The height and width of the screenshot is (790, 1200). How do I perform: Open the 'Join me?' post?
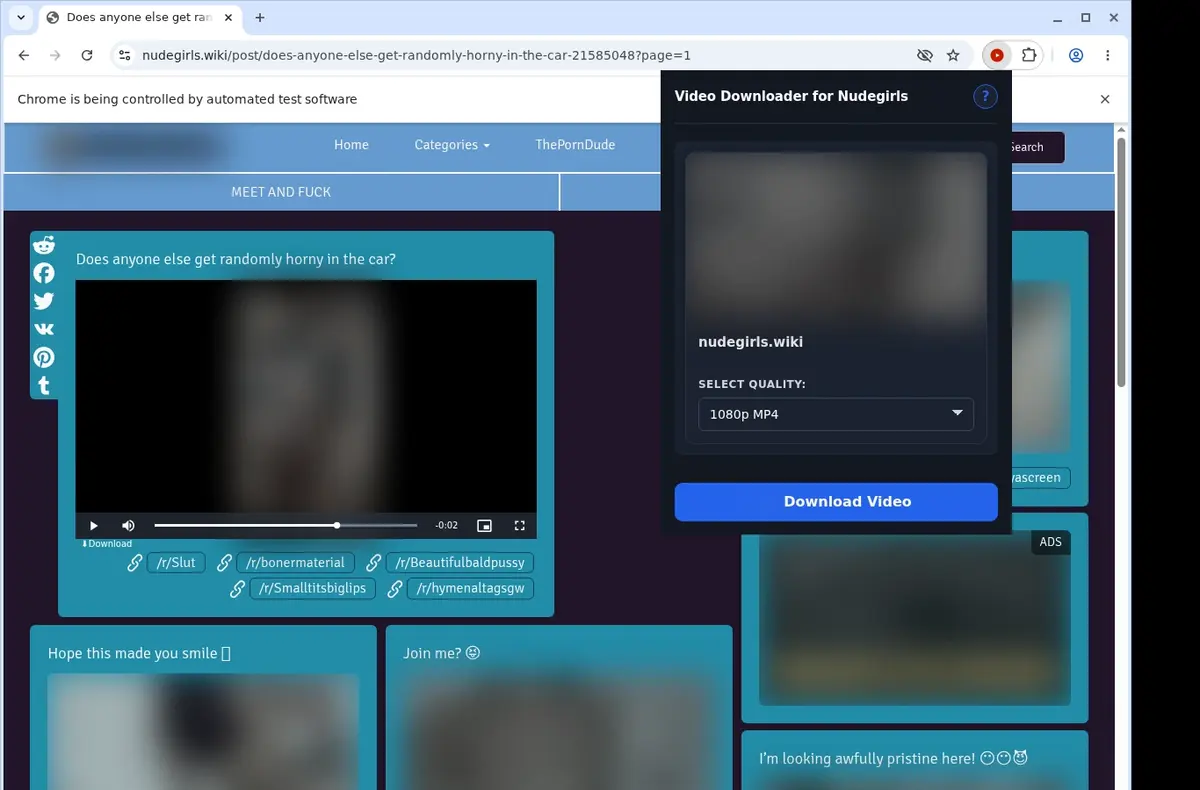coord(441,654)
